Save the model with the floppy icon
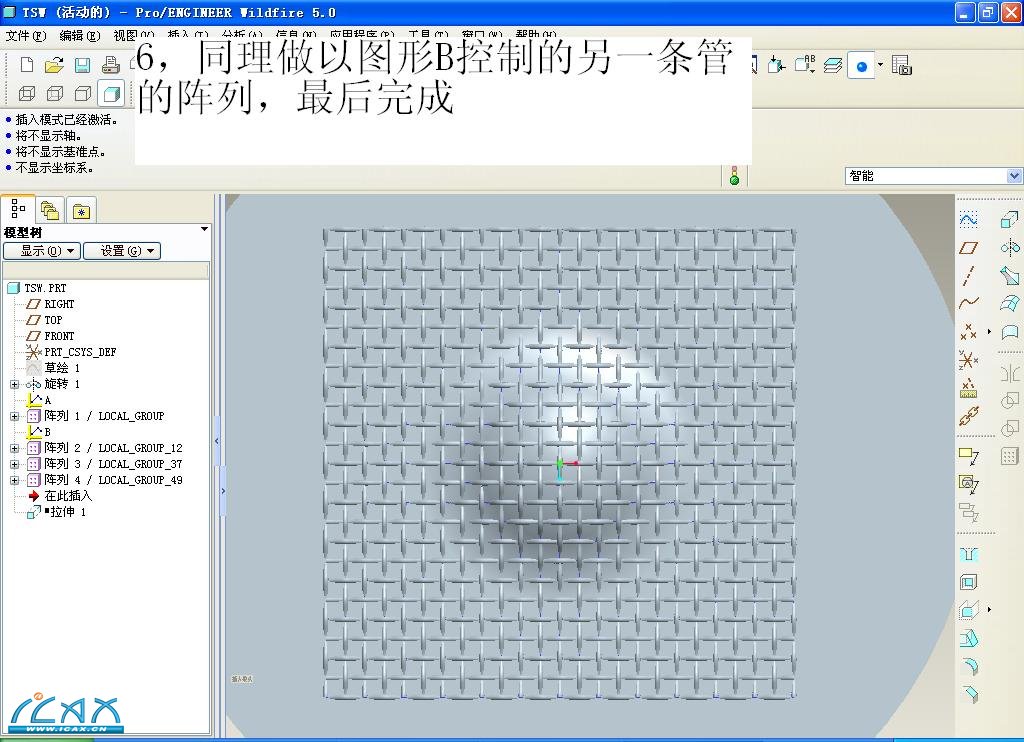1024x742 pixels. pos(82,65)
